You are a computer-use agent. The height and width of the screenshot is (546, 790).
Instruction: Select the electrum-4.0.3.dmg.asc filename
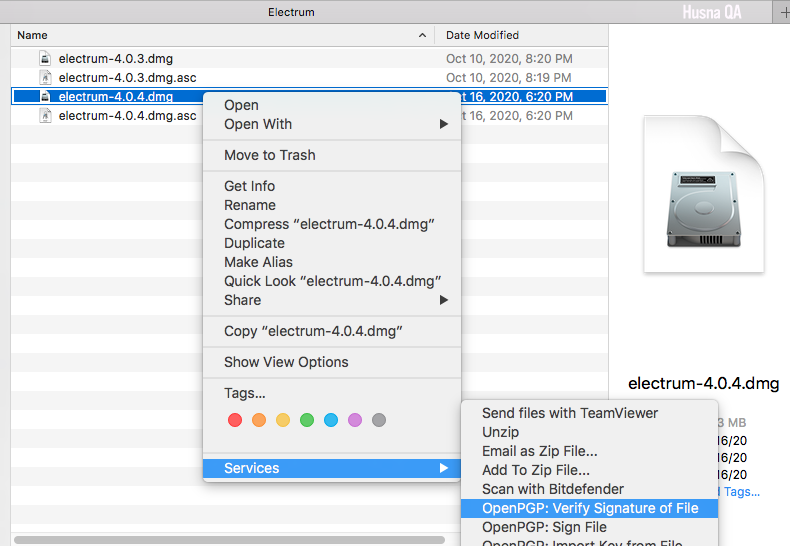[127, 78]
